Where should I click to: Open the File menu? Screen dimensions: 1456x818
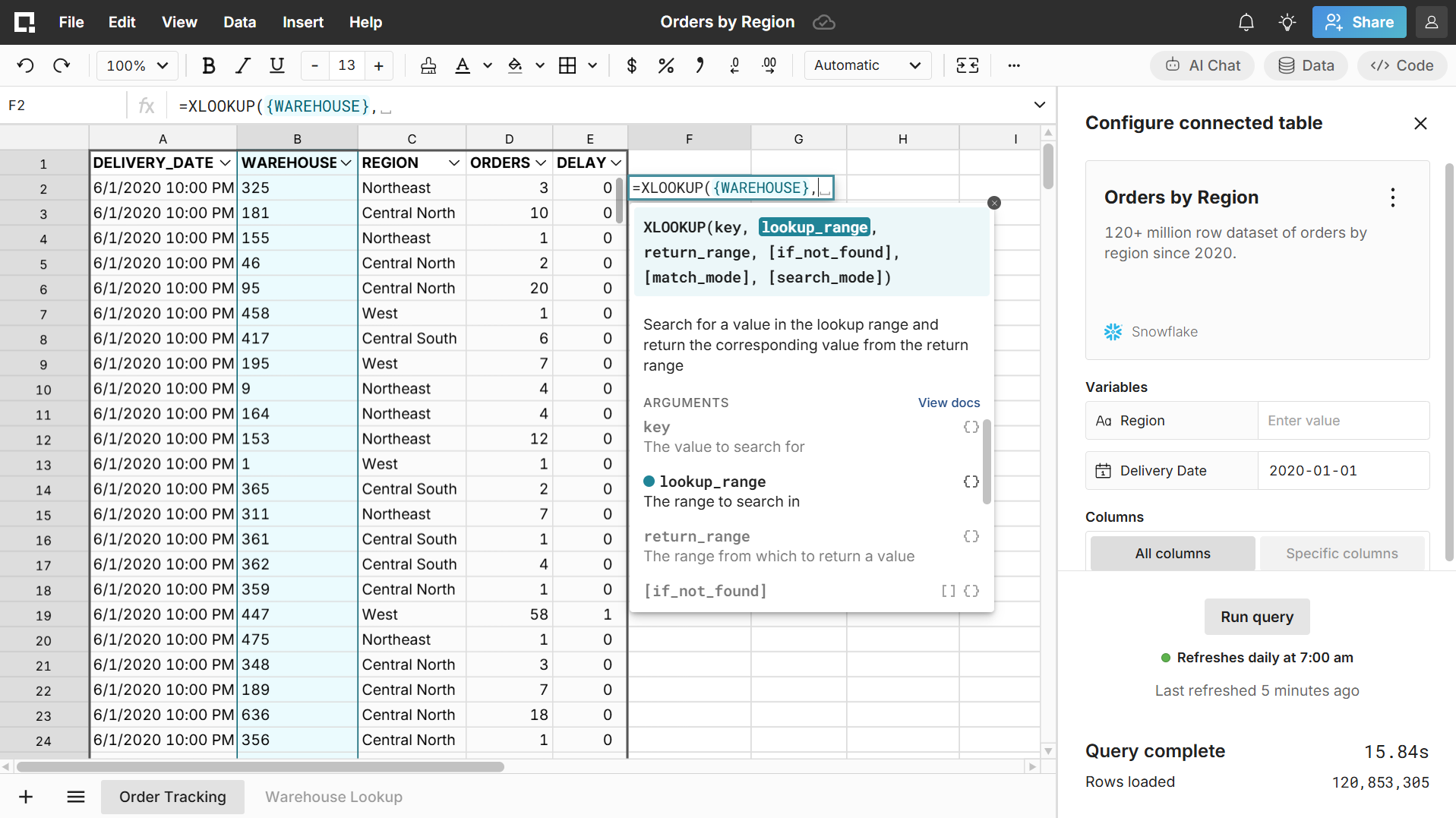(x=71, y=22)
